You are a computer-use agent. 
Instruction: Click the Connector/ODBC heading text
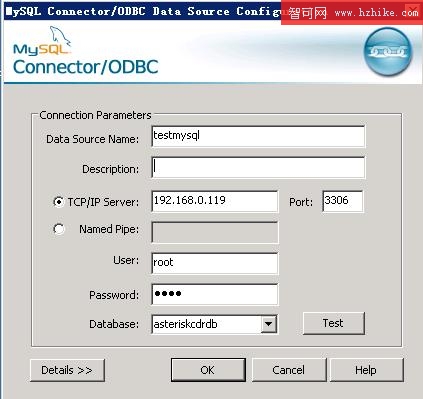tap(86, 67)
